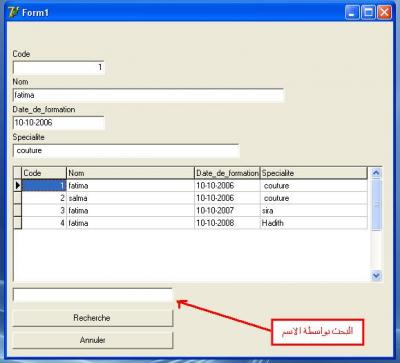Maximize the Form1 window
Screen dimensions: 400x363
click(x=368, y=13)
